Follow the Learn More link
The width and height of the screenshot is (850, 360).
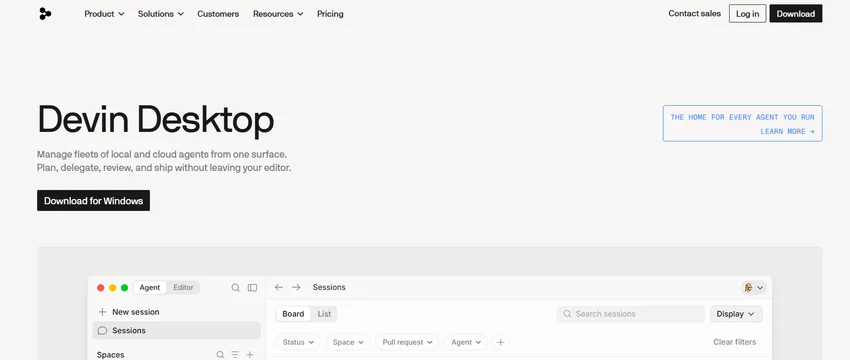[x=787, y=131]
